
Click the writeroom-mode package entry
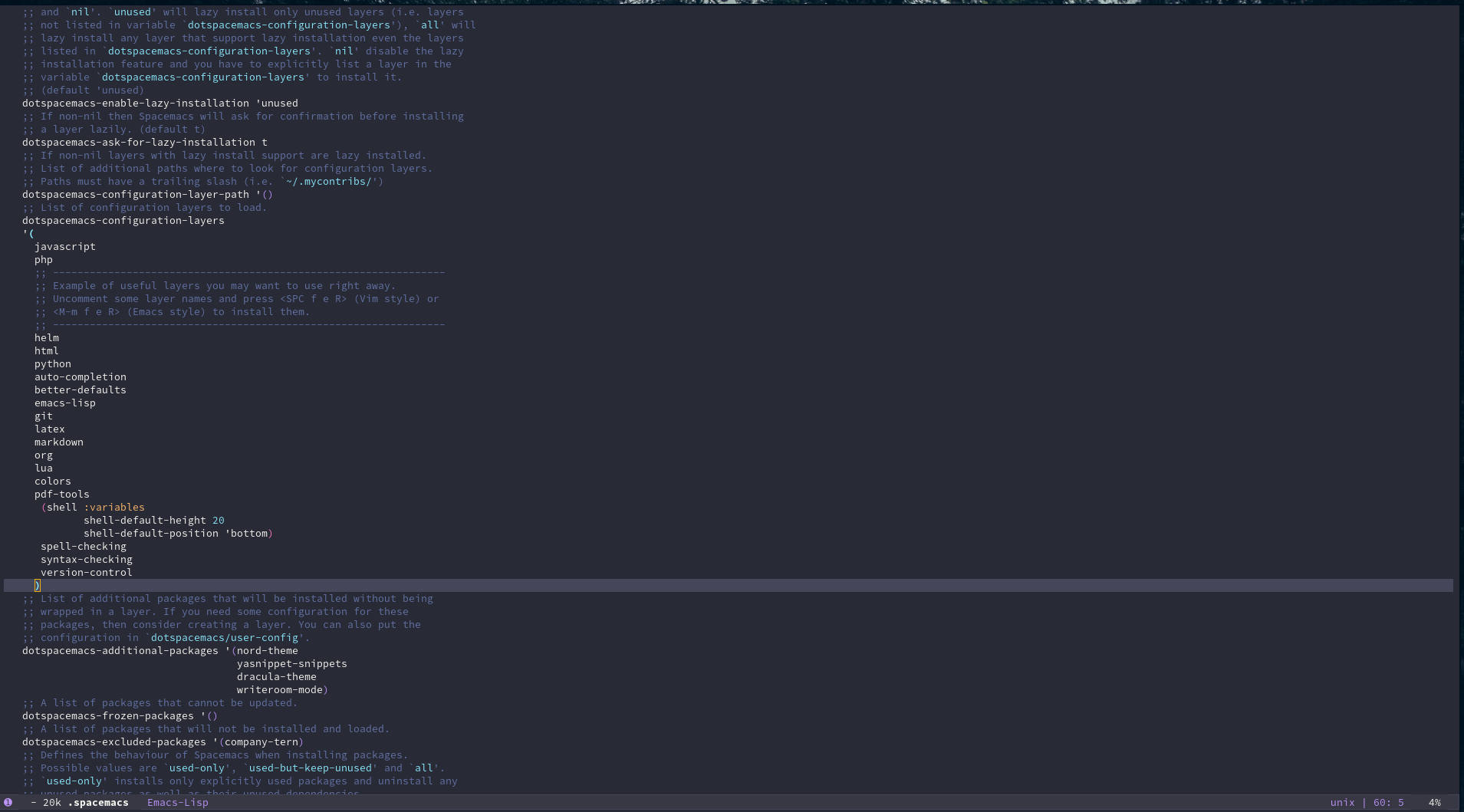[x=280, y=689]
